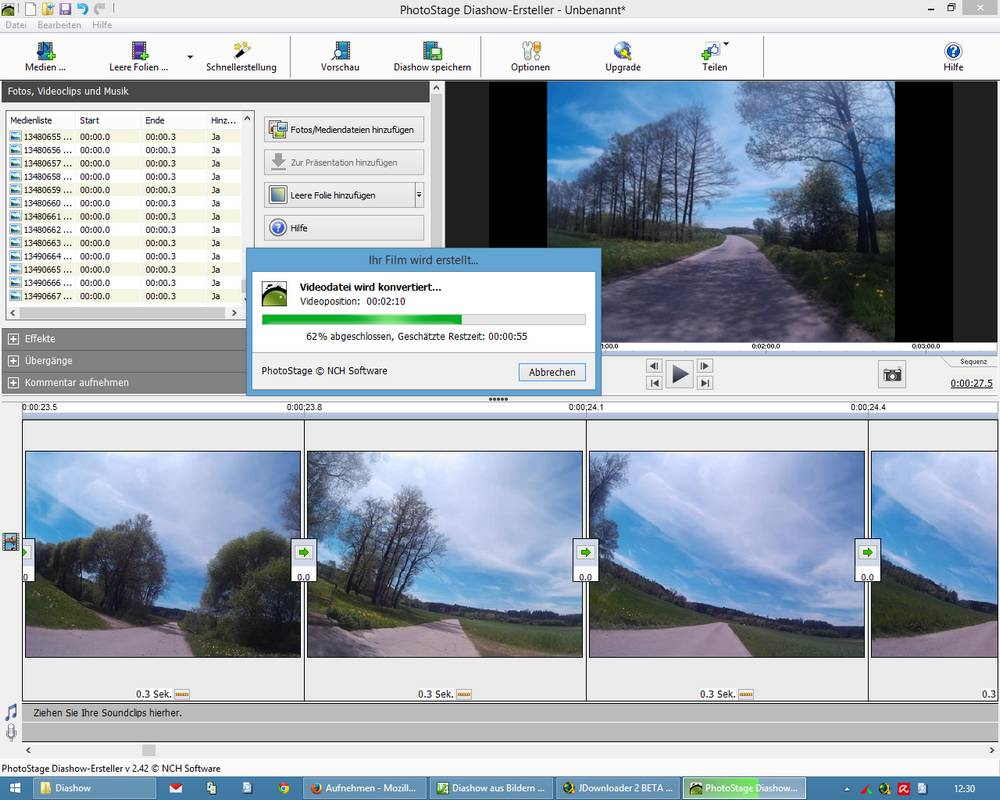The height and width of the screenshot is (800, 1000).
Task: Open the Datei menu
Action: (15, 25)
